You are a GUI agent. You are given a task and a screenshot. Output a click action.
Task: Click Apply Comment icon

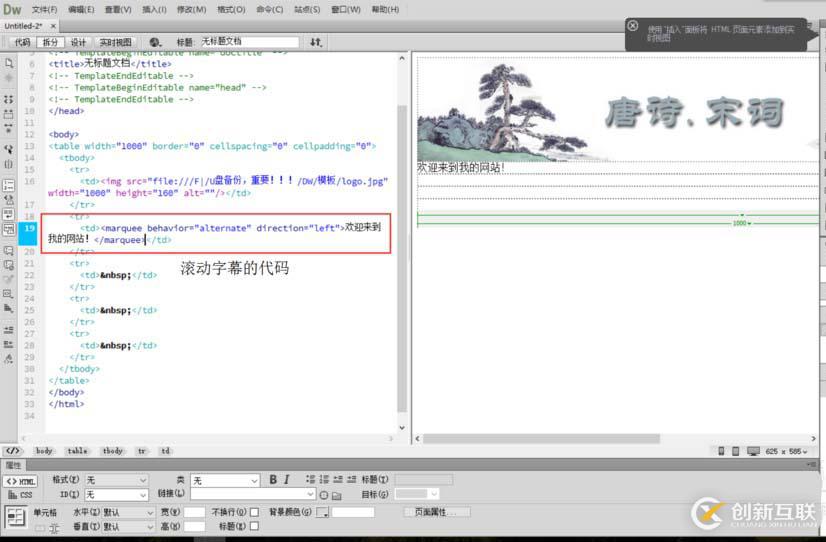(9, 251)
